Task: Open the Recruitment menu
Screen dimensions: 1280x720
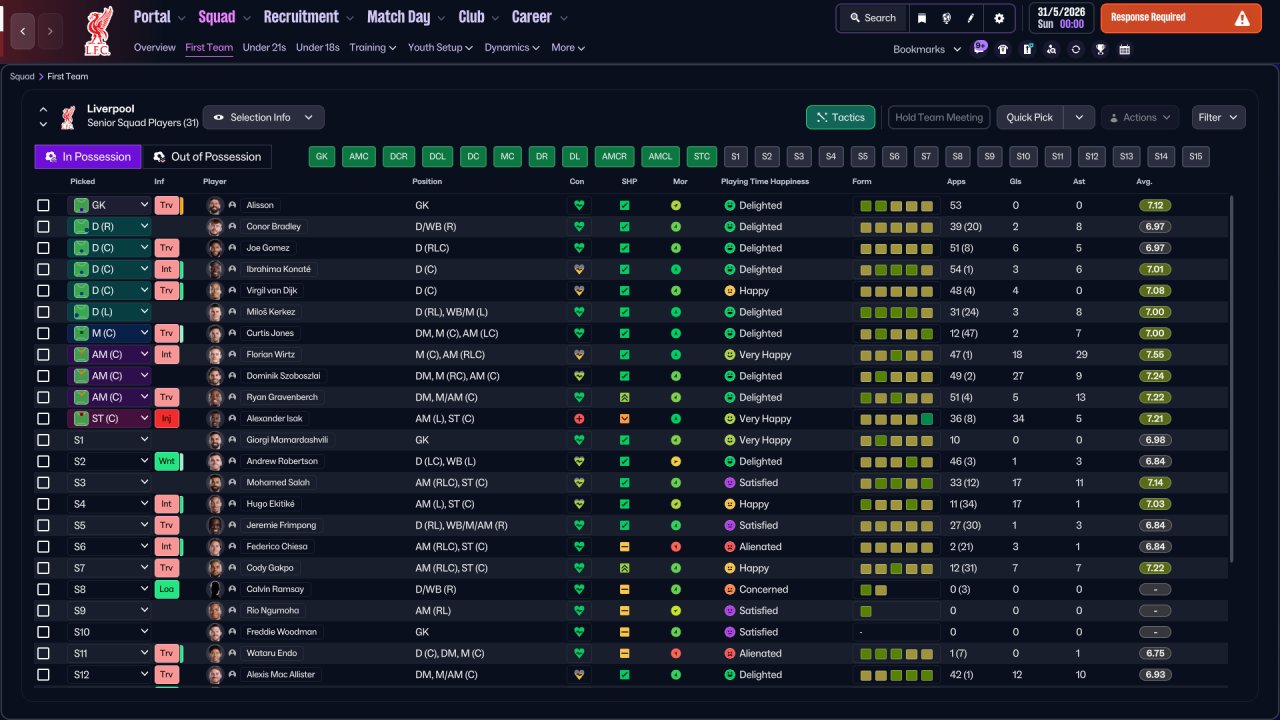Action: pos(308,17)
